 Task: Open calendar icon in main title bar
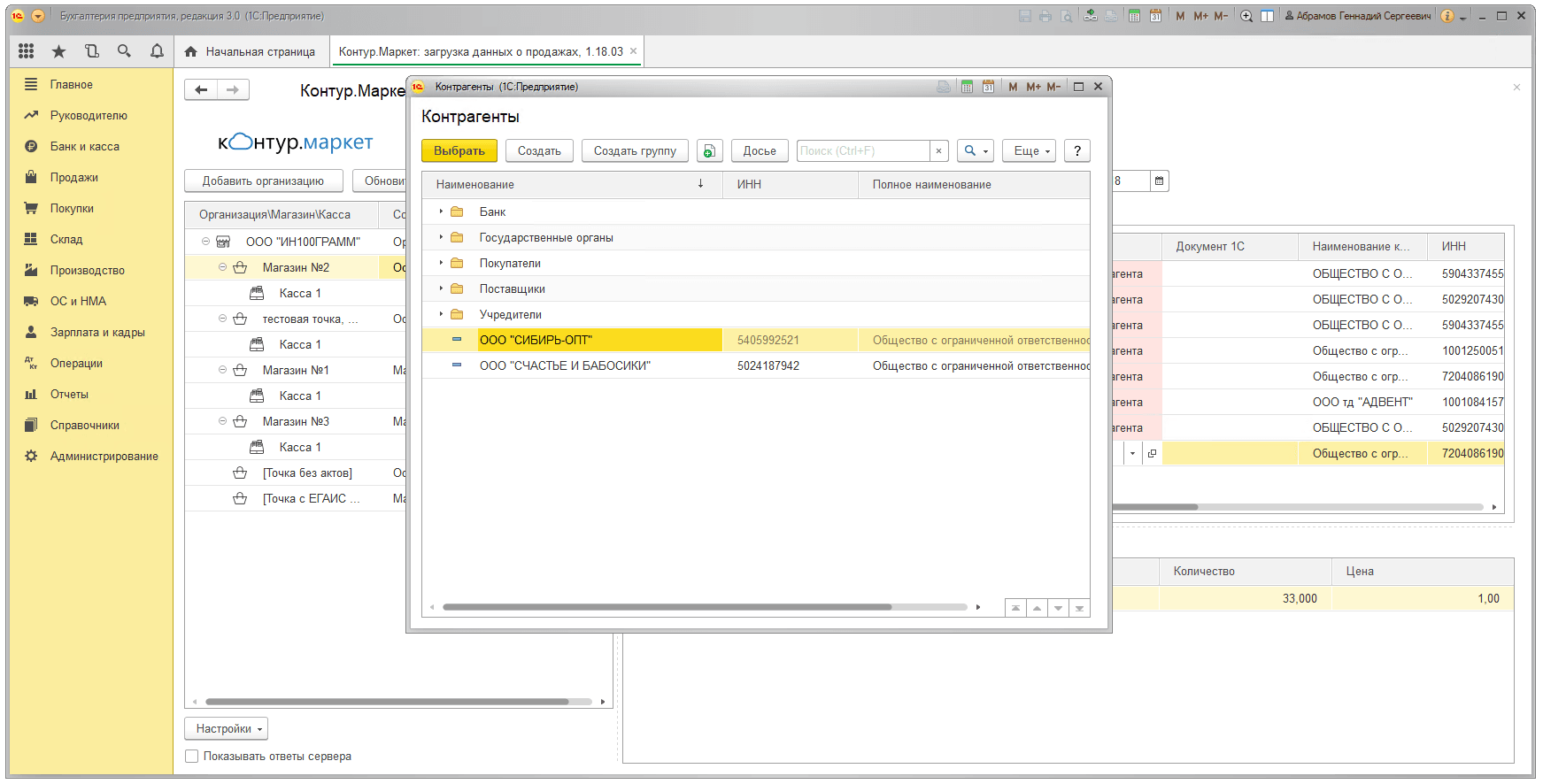[x=1155, y=16]
